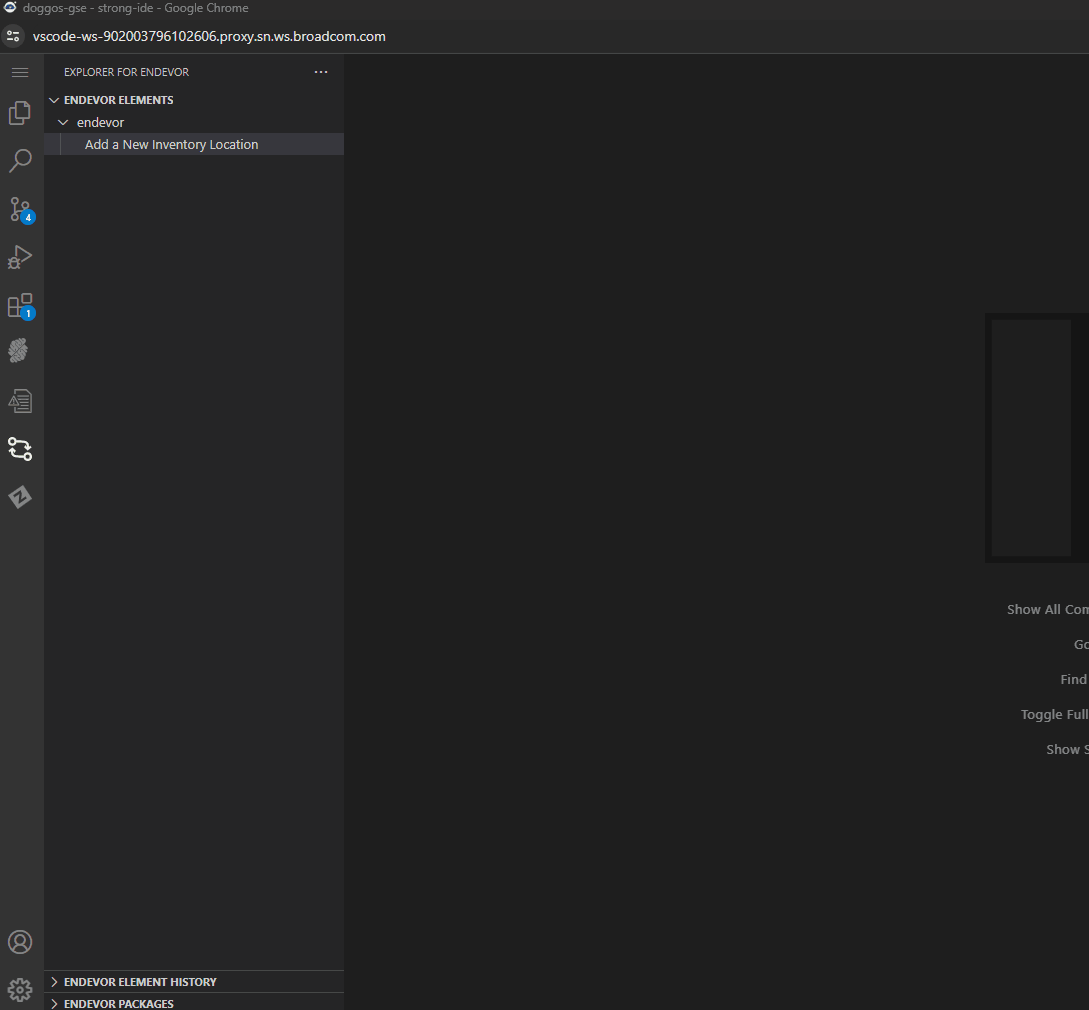Collapse the endevor tree node
This screenshot has height=1010, width=1089.
tap(64, 122)
